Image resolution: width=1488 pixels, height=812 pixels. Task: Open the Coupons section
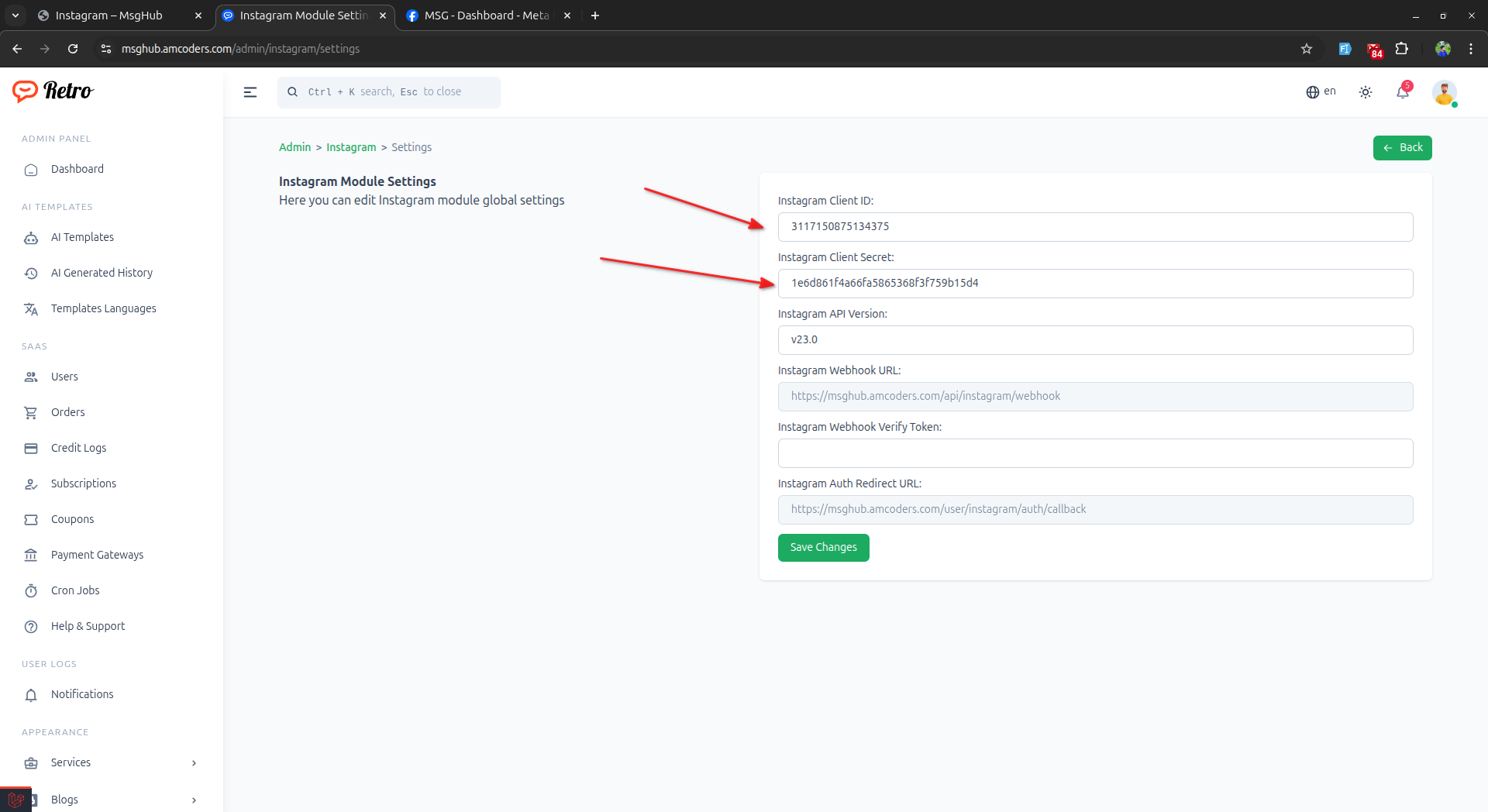pyautogui.click(x=72, y=519)
